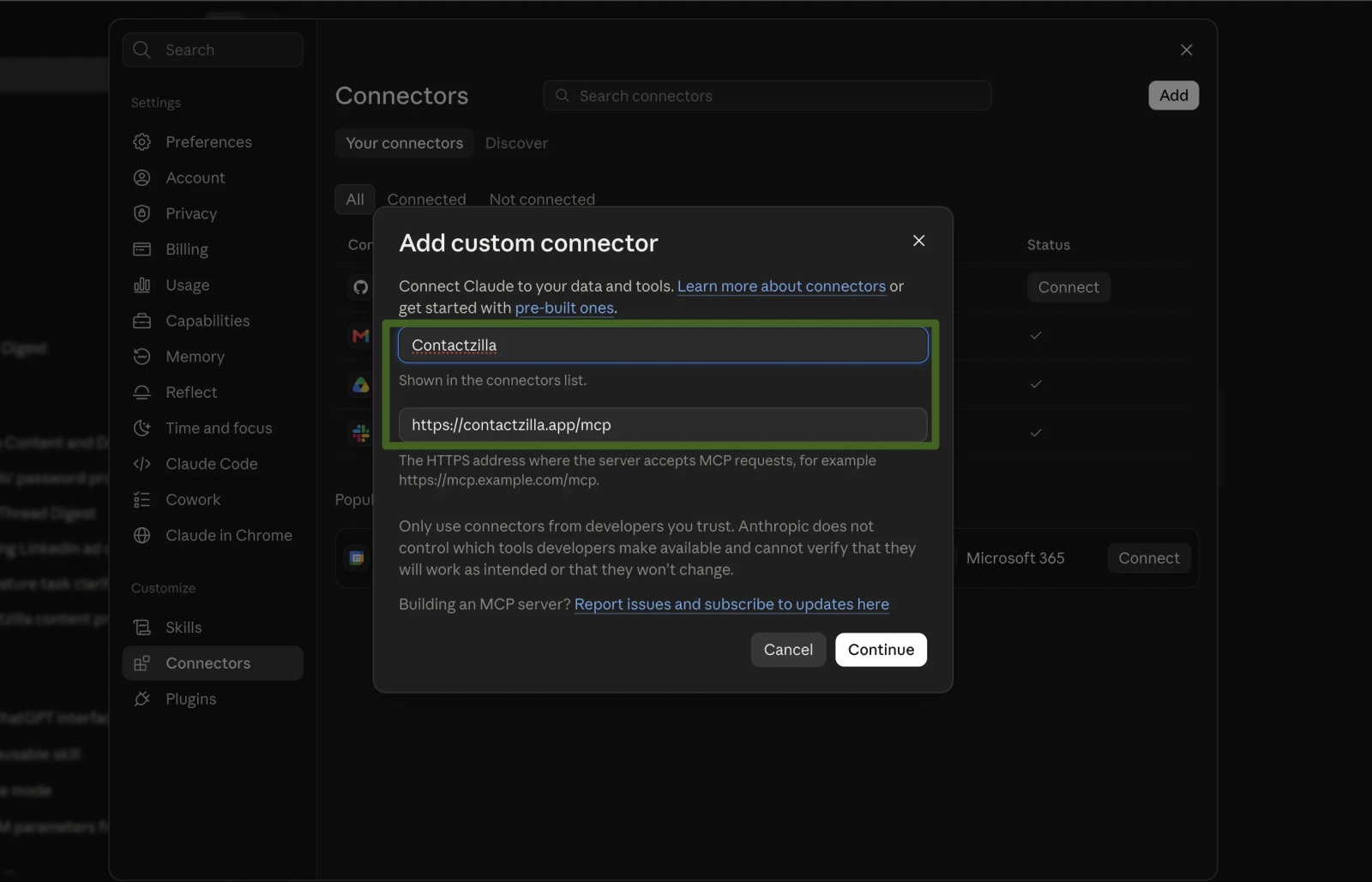Click the Skills icon in sidebar
1372x882 pixels.
[142, 627]
